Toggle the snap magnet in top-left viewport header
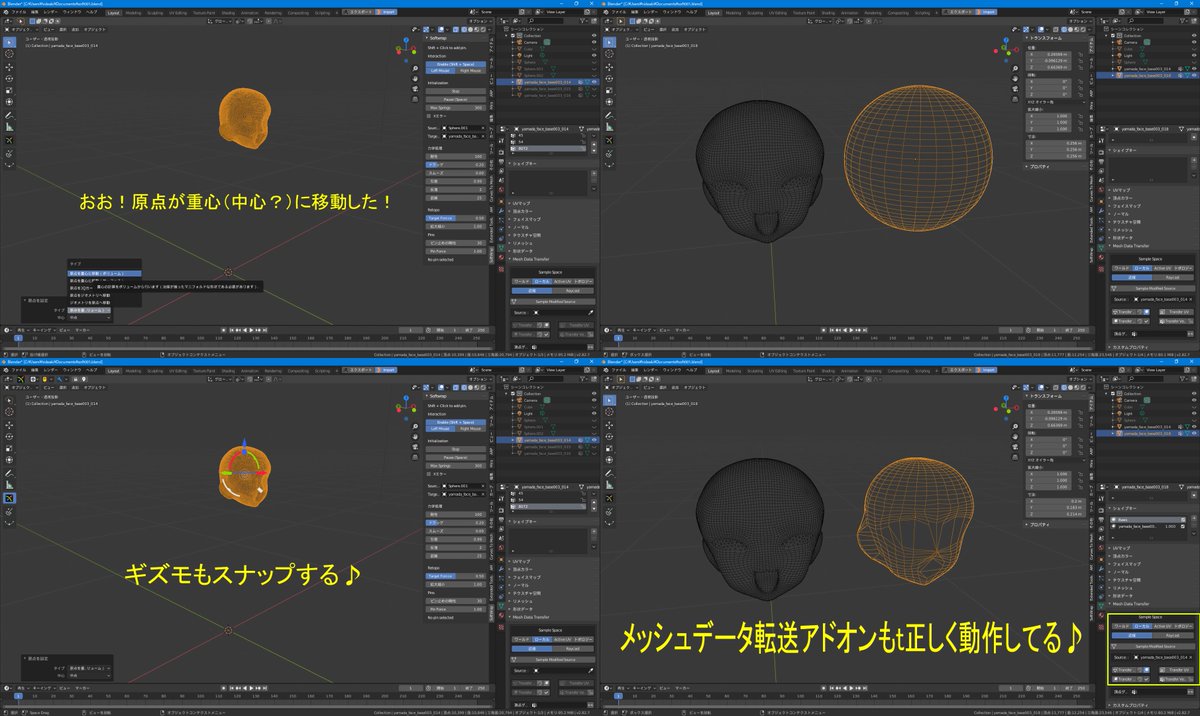 249,21
